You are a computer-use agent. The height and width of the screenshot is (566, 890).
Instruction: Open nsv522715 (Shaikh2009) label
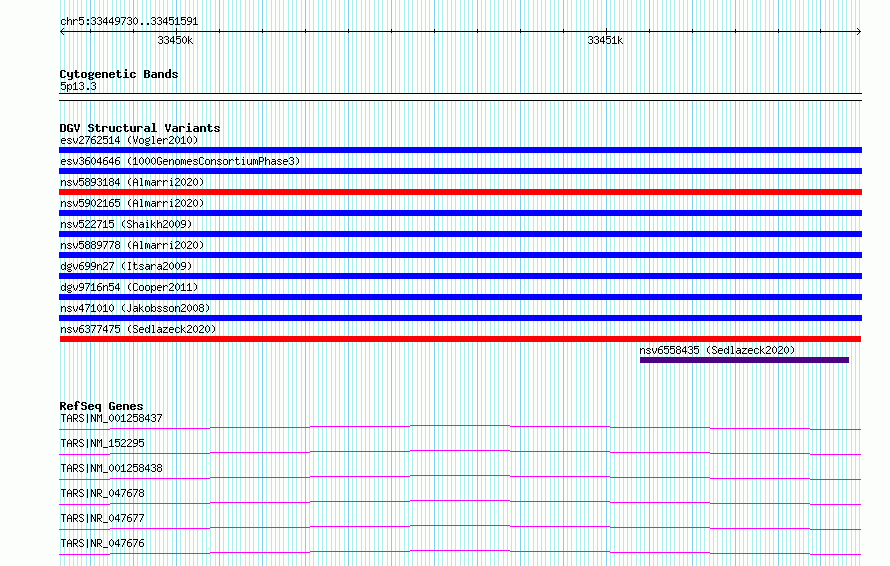126,224
